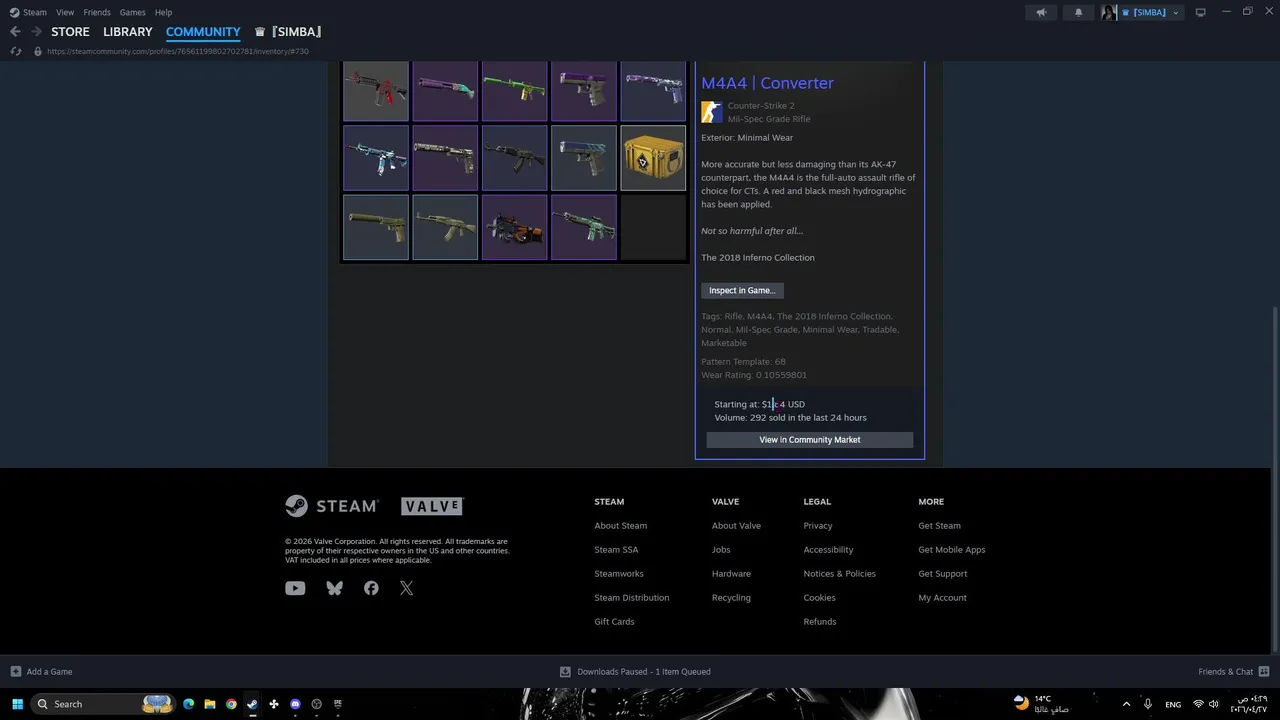Select the olive green AK-47 item

pyautogui.click(x=445, y=227)
